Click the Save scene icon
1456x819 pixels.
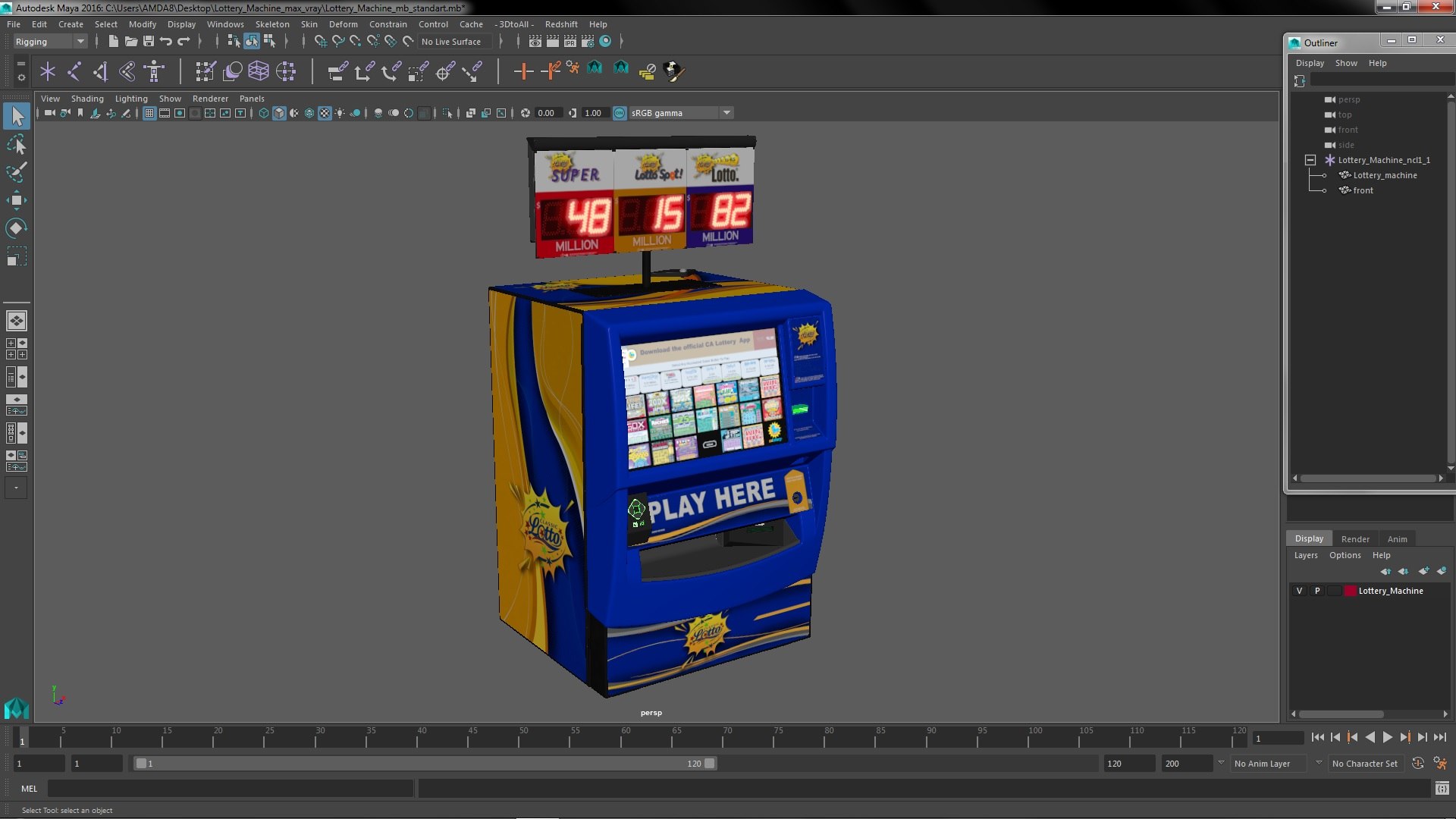[149, 42]
